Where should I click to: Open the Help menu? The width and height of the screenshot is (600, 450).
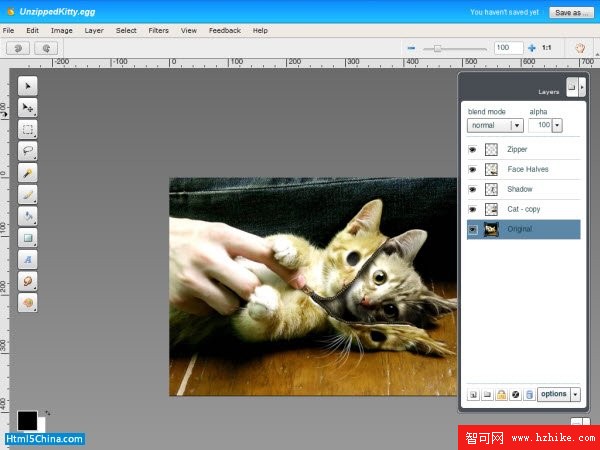coord(260,31)
